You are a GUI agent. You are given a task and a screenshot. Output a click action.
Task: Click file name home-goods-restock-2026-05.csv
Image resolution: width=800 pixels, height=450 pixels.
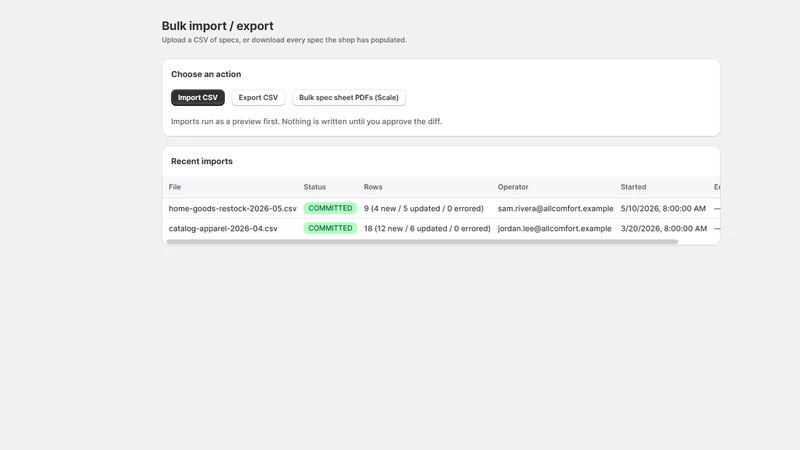pos(232,208)
